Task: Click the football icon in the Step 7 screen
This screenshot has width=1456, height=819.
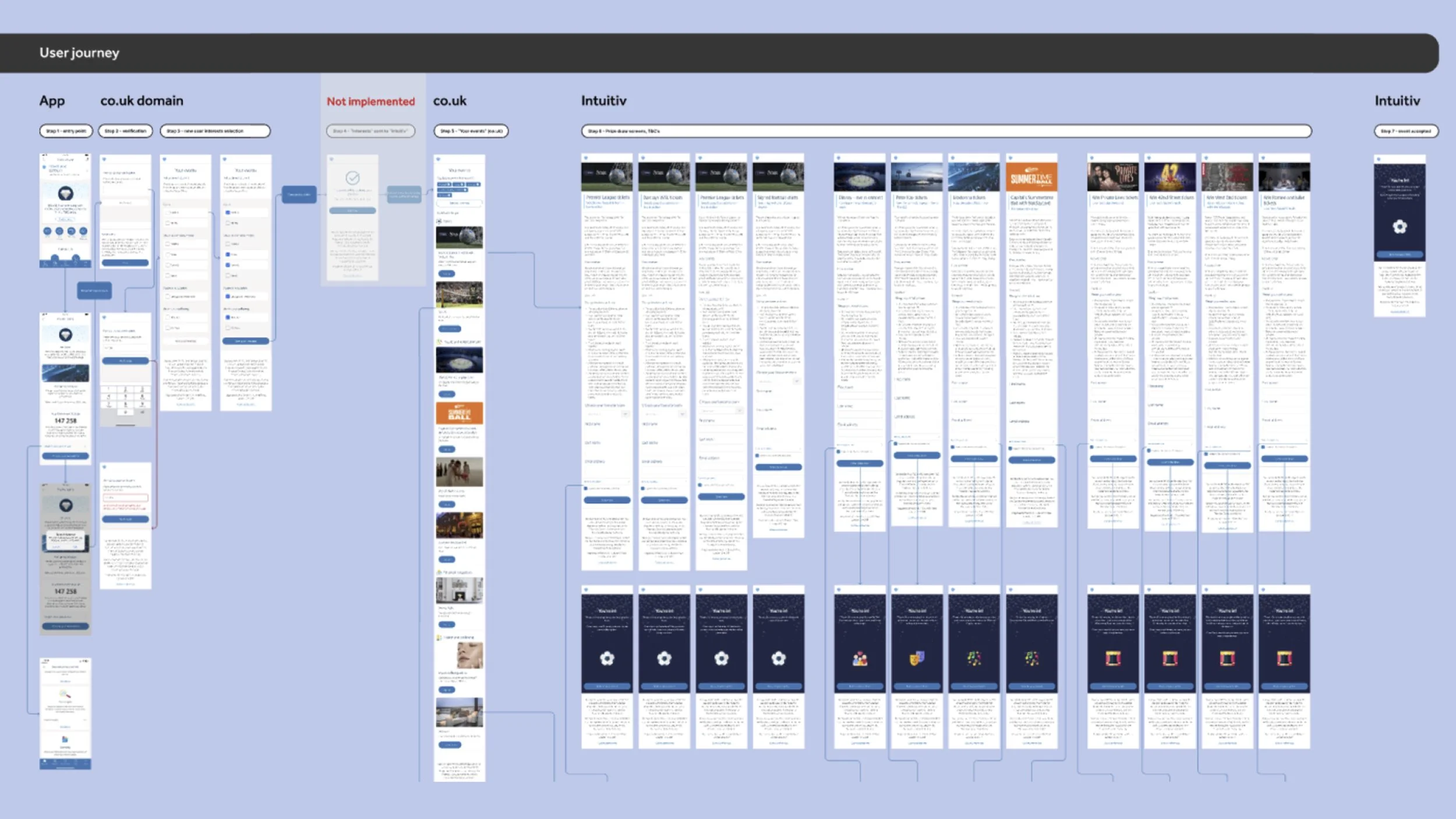Action: click(1400, 227)
